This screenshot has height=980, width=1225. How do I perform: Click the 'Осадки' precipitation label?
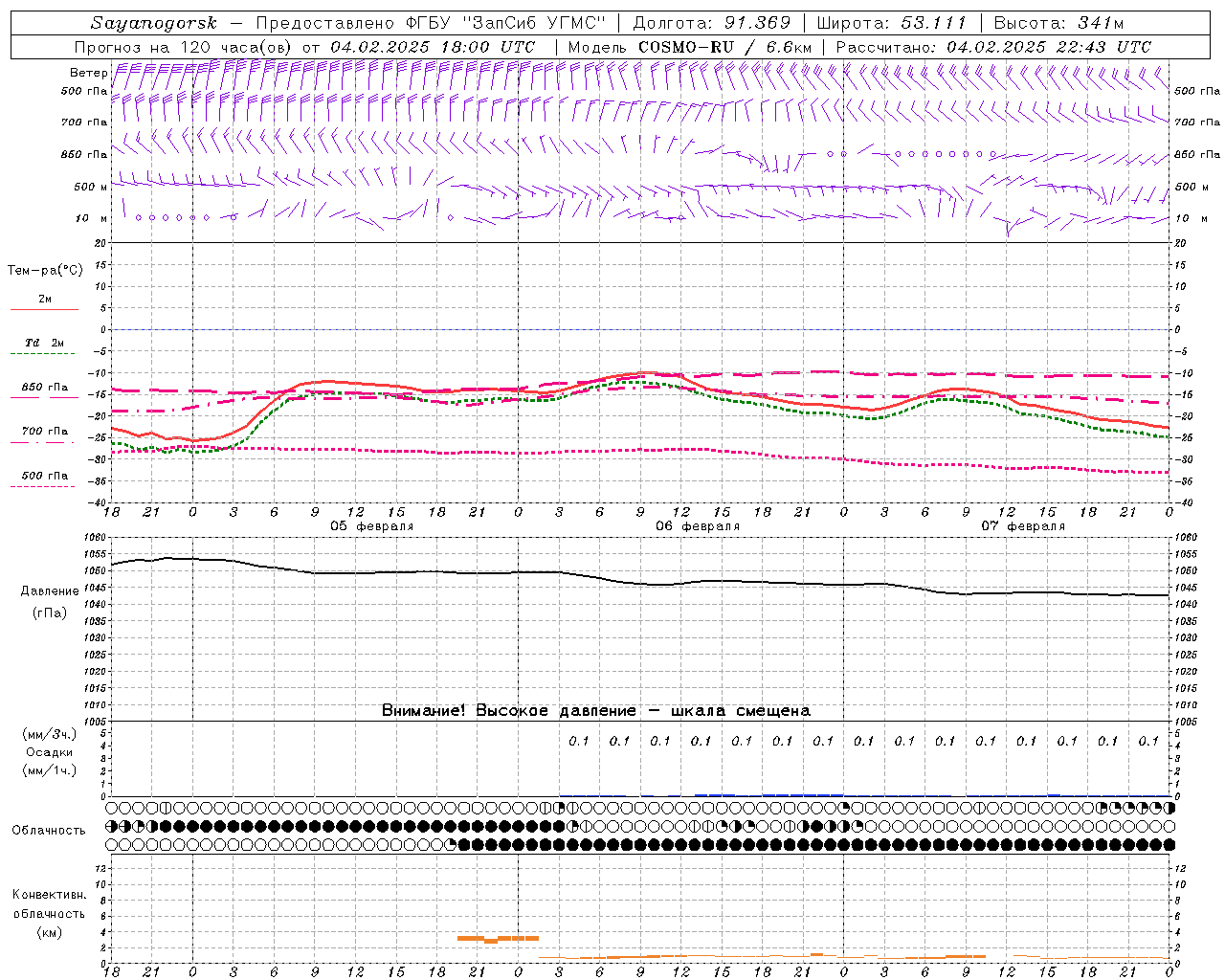coord(50,752)
